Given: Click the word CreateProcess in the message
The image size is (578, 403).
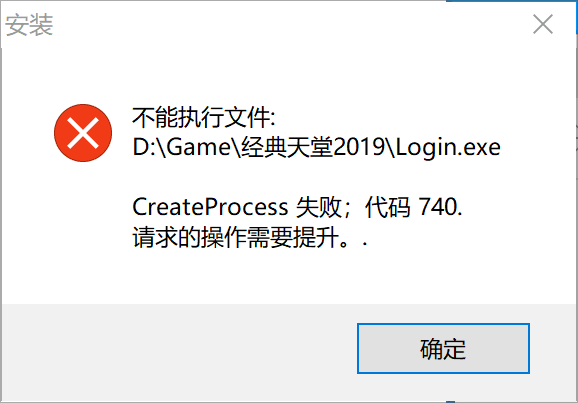Looking at the screenshot, I should pyautogui.click(x=210, y=207).
